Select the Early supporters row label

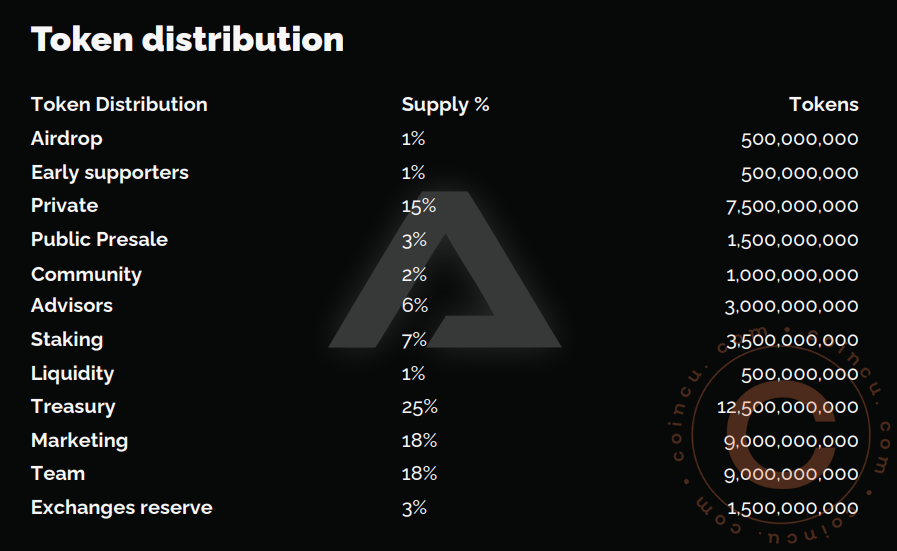[109, 172]
